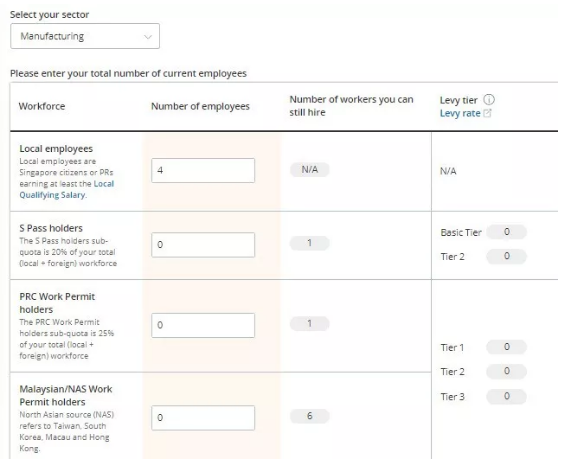Click the Work Permit Tier 2 count badge
Viewport: 581px width, 467px height.
[506, 371]
